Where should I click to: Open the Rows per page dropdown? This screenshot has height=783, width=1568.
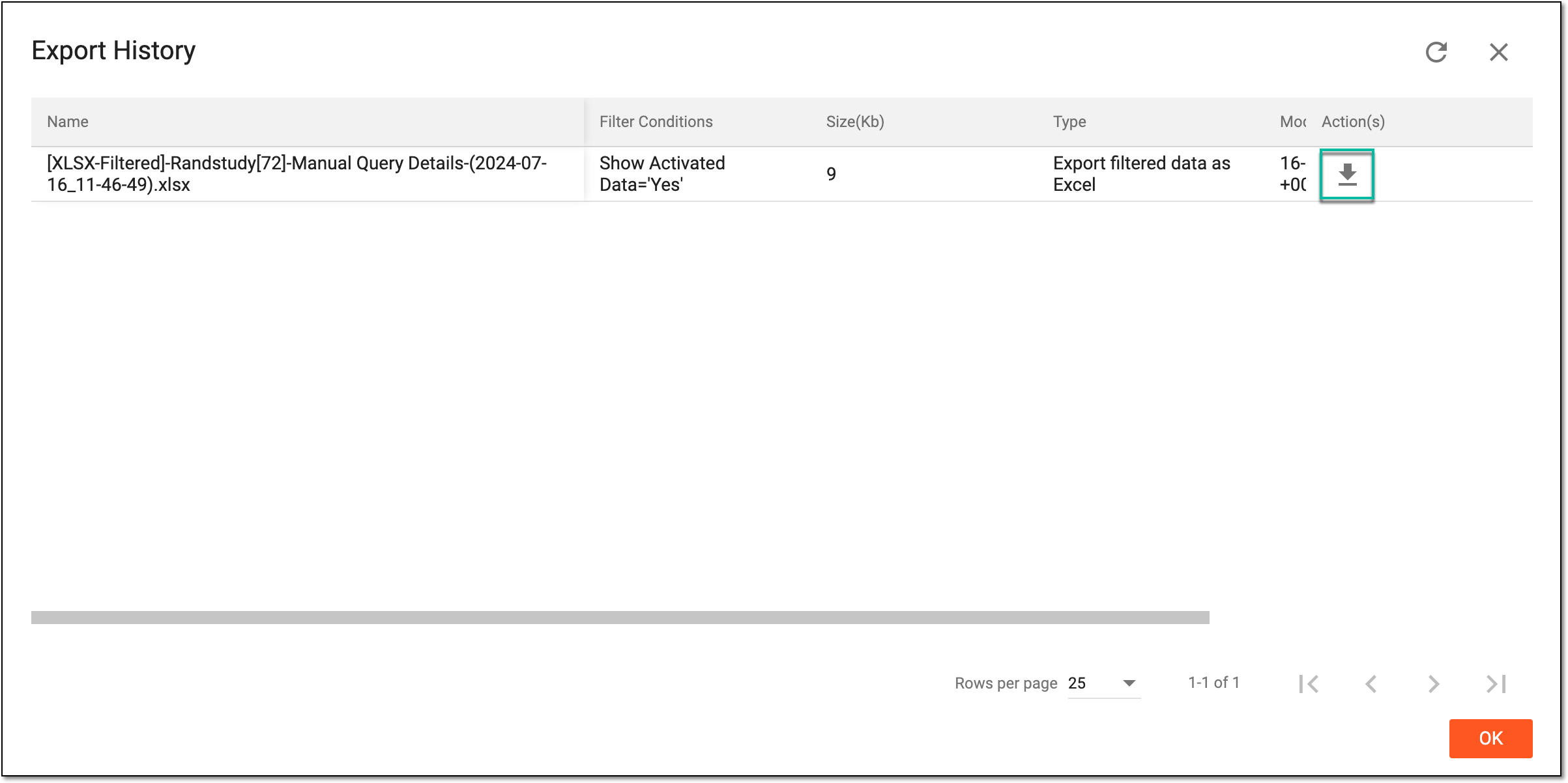pos(1104,683)
